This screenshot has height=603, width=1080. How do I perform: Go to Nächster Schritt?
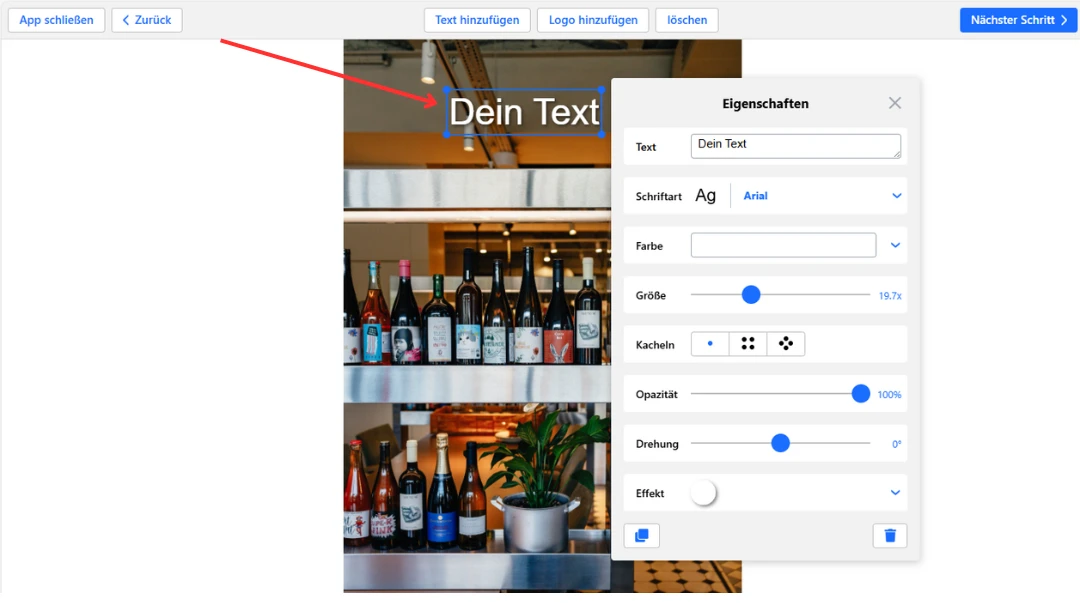pos(1018,20)
